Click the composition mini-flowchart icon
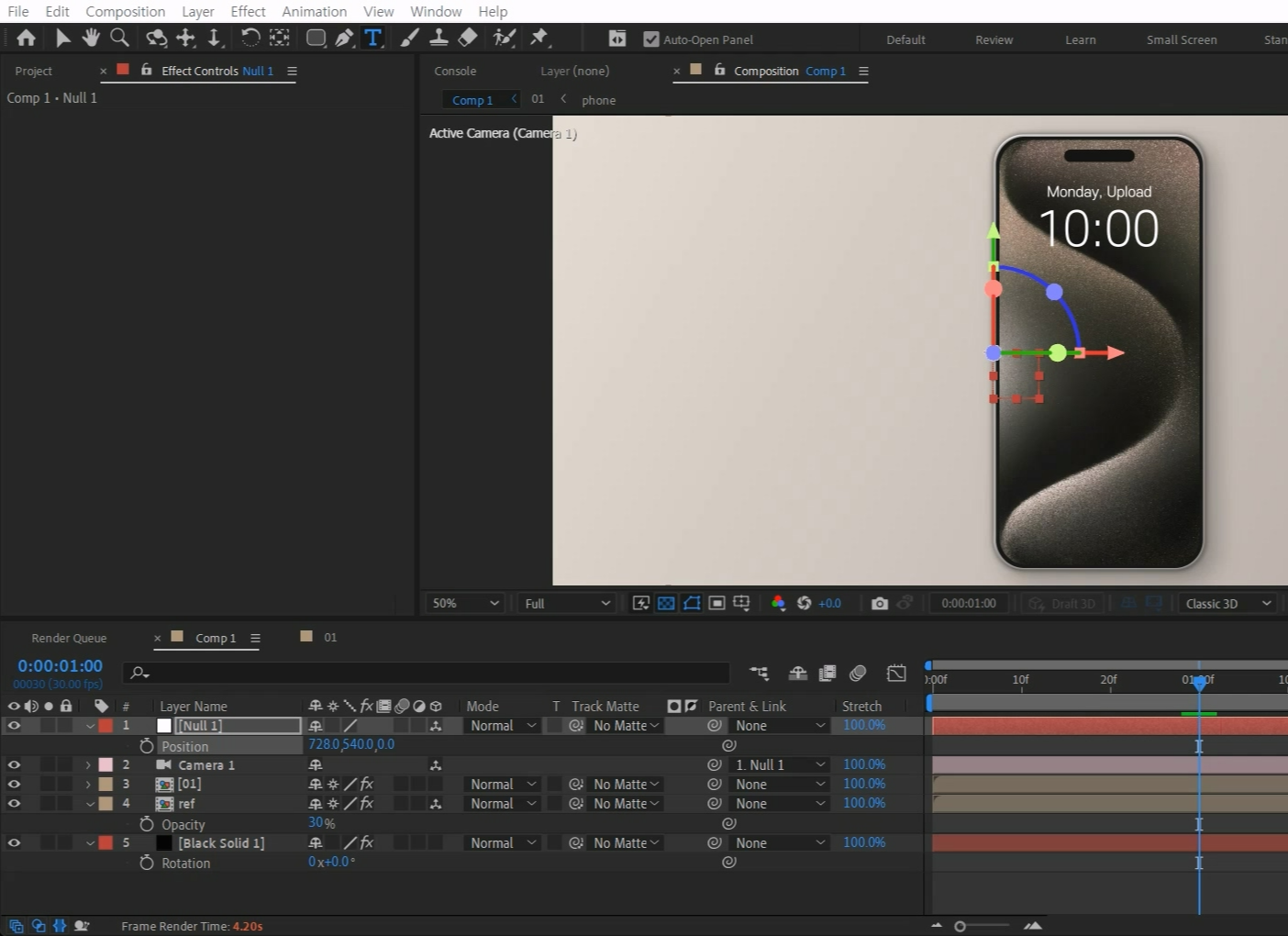The height and width of the screenshot is (936, 1288). (x=759, y=673)
